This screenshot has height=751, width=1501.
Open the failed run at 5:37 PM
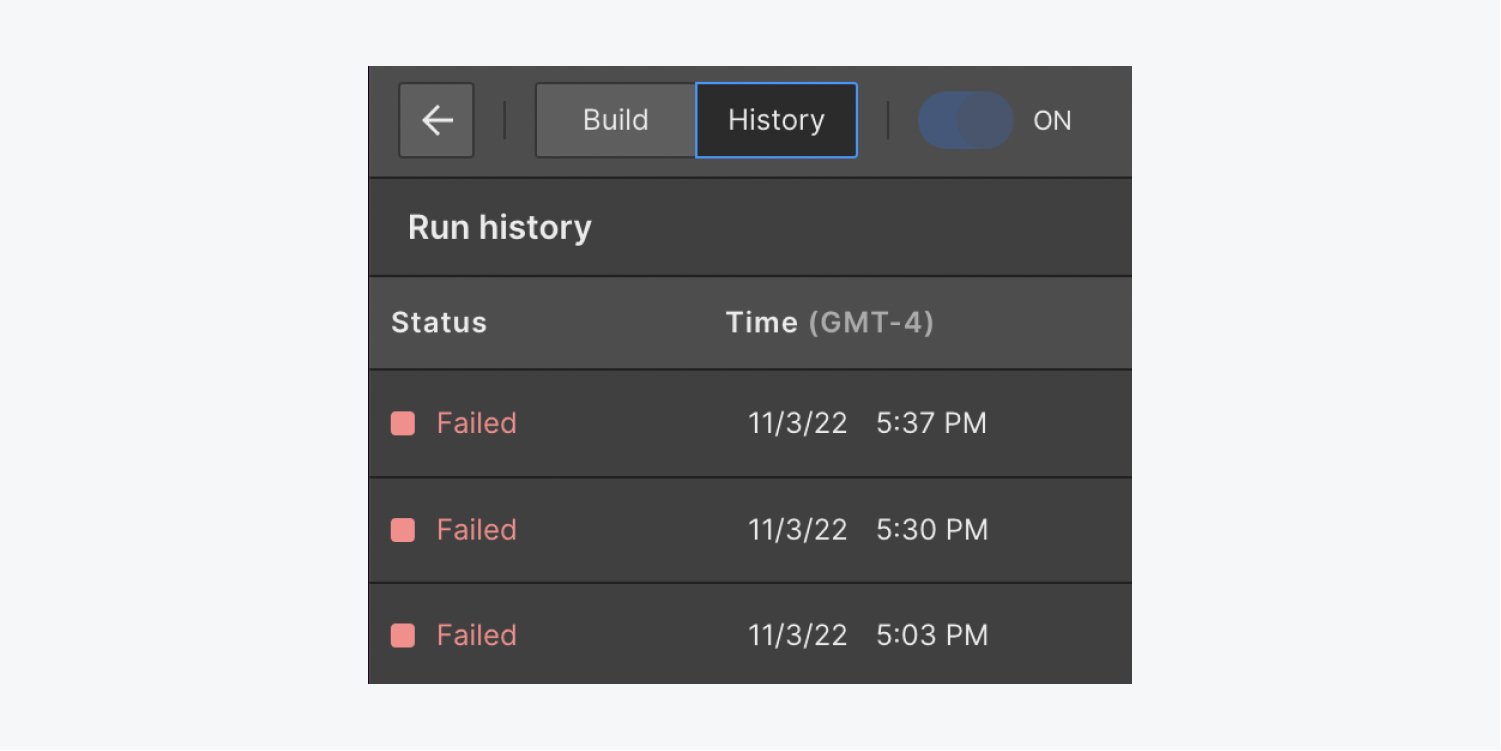pyautogui.click(x=750, y=423)
